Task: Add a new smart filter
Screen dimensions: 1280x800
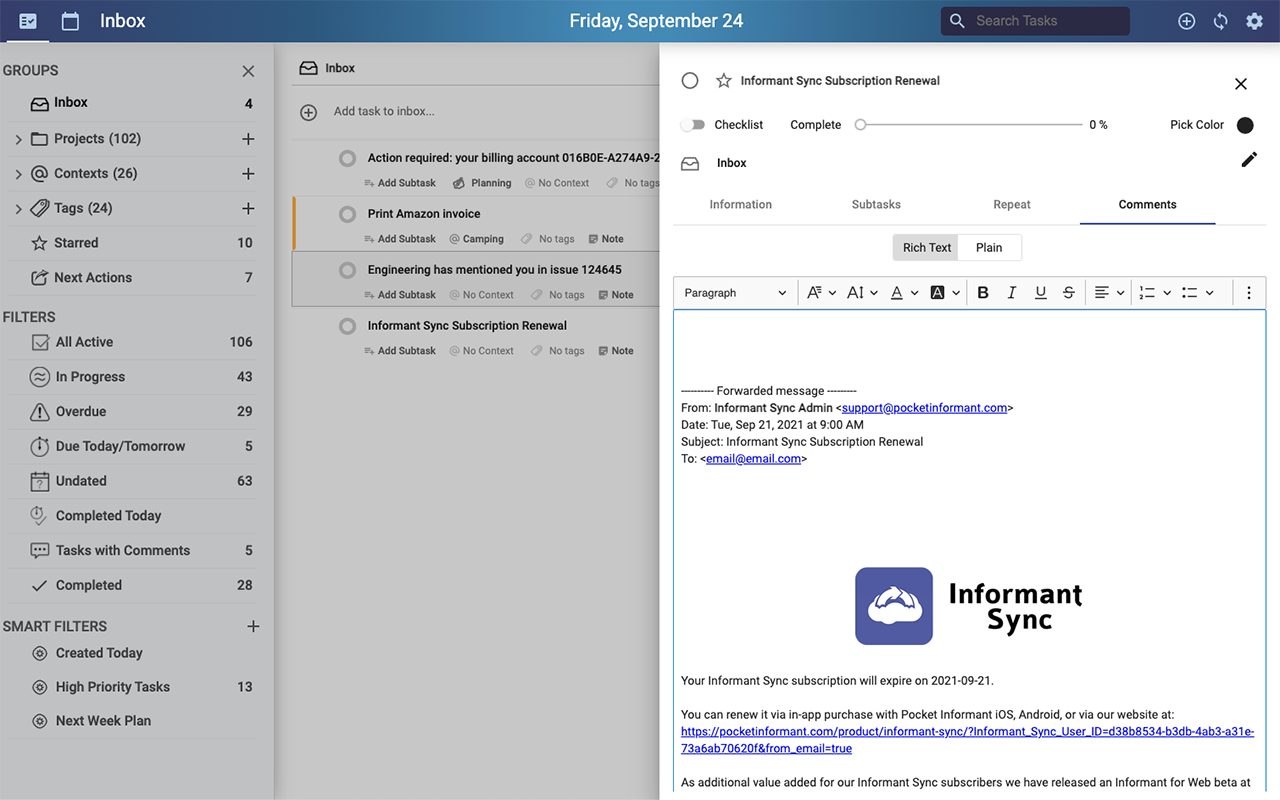Action: pos(253,626)
